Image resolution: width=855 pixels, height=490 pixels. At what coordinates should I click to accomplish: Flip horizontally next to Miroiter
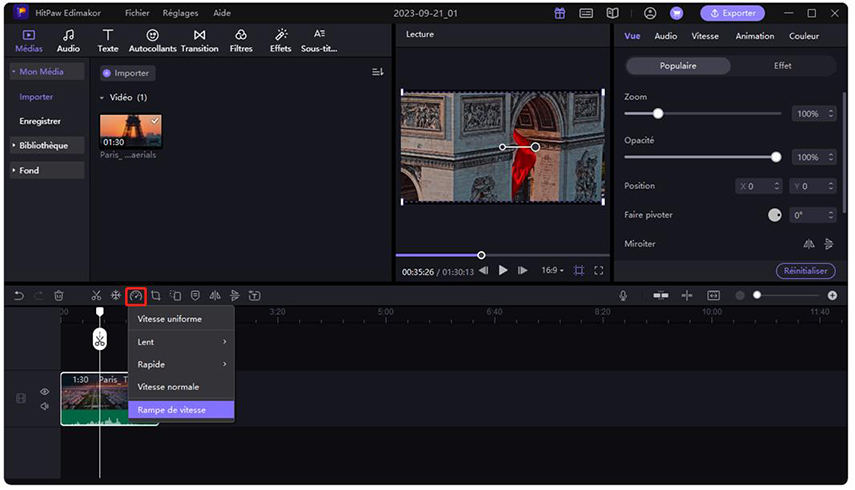pyautogui.click(x=809, y=244)
